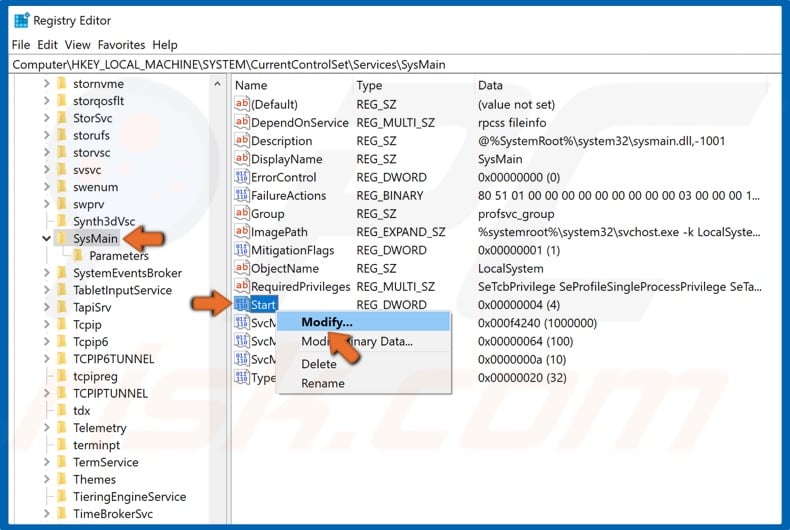Select the swprv key in the tree
790x530 pixels.
89,204
